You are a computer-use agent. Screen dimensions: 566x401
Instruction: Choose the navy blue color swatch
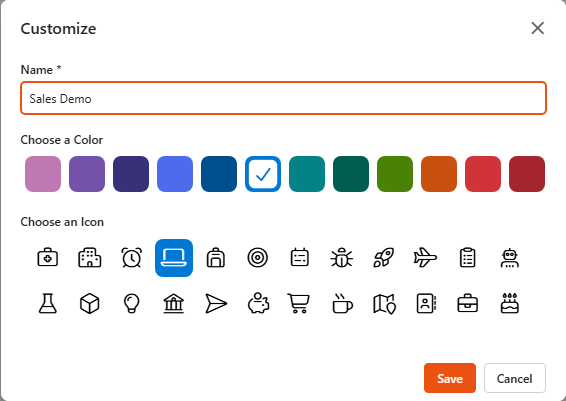219,174
